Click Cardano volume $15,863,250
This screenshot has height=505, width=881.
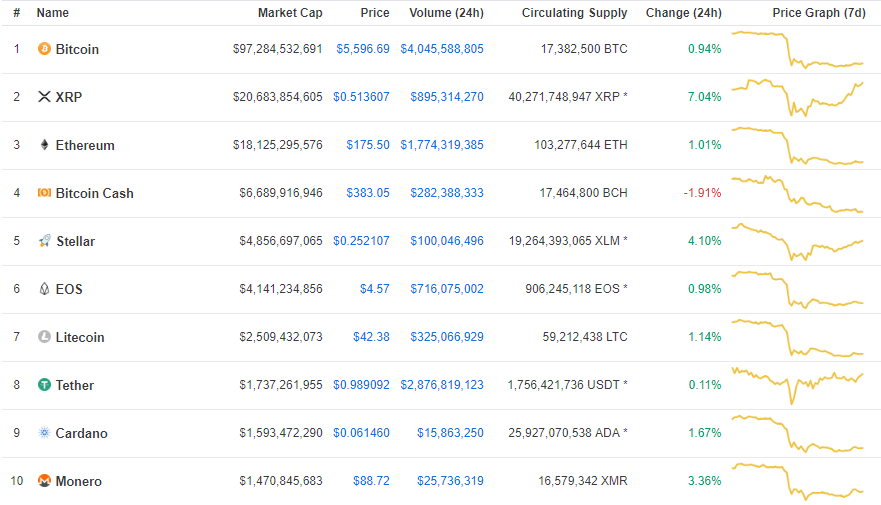(450, 433)
